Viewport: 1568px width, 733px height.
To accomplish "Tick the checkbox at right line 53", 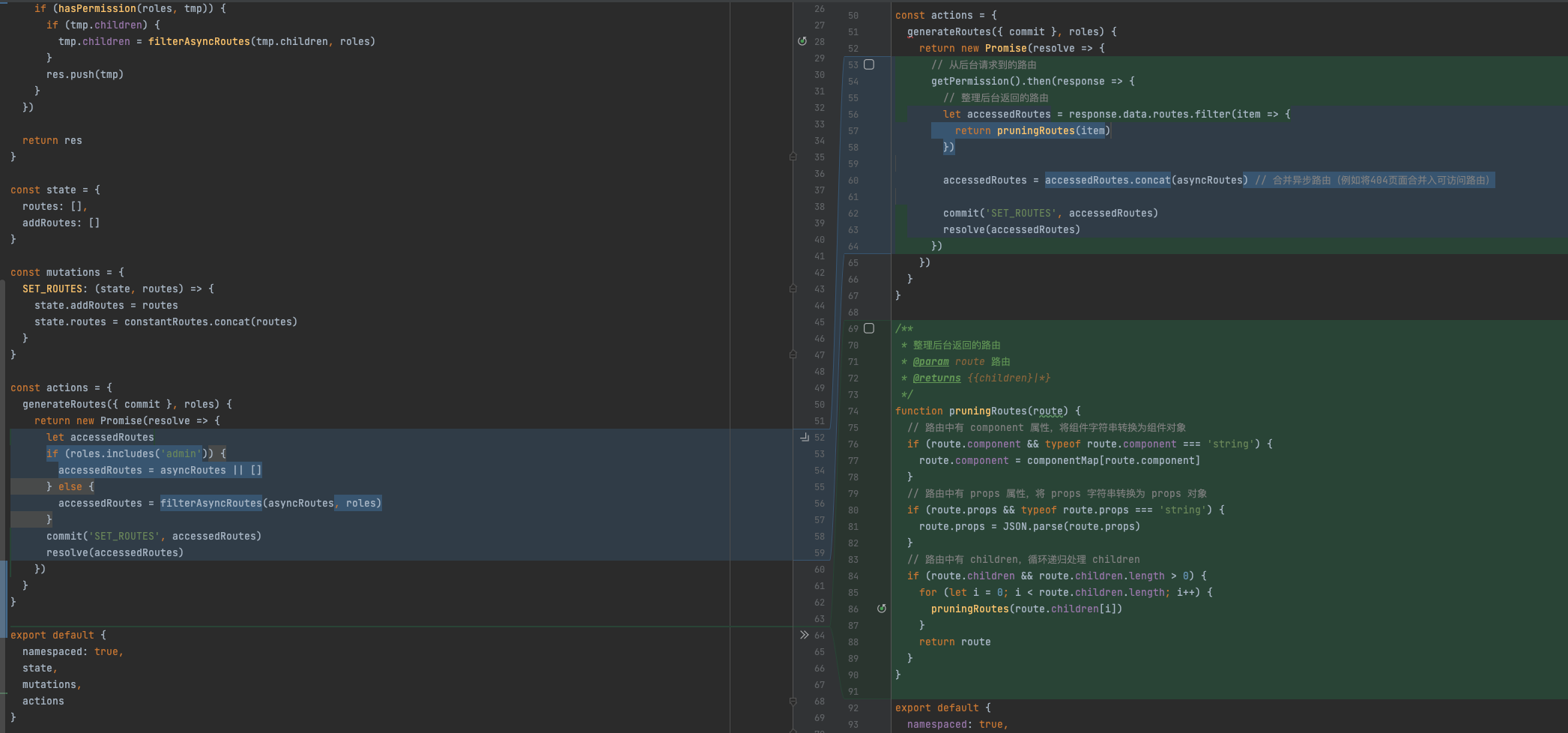I will 869,64.
